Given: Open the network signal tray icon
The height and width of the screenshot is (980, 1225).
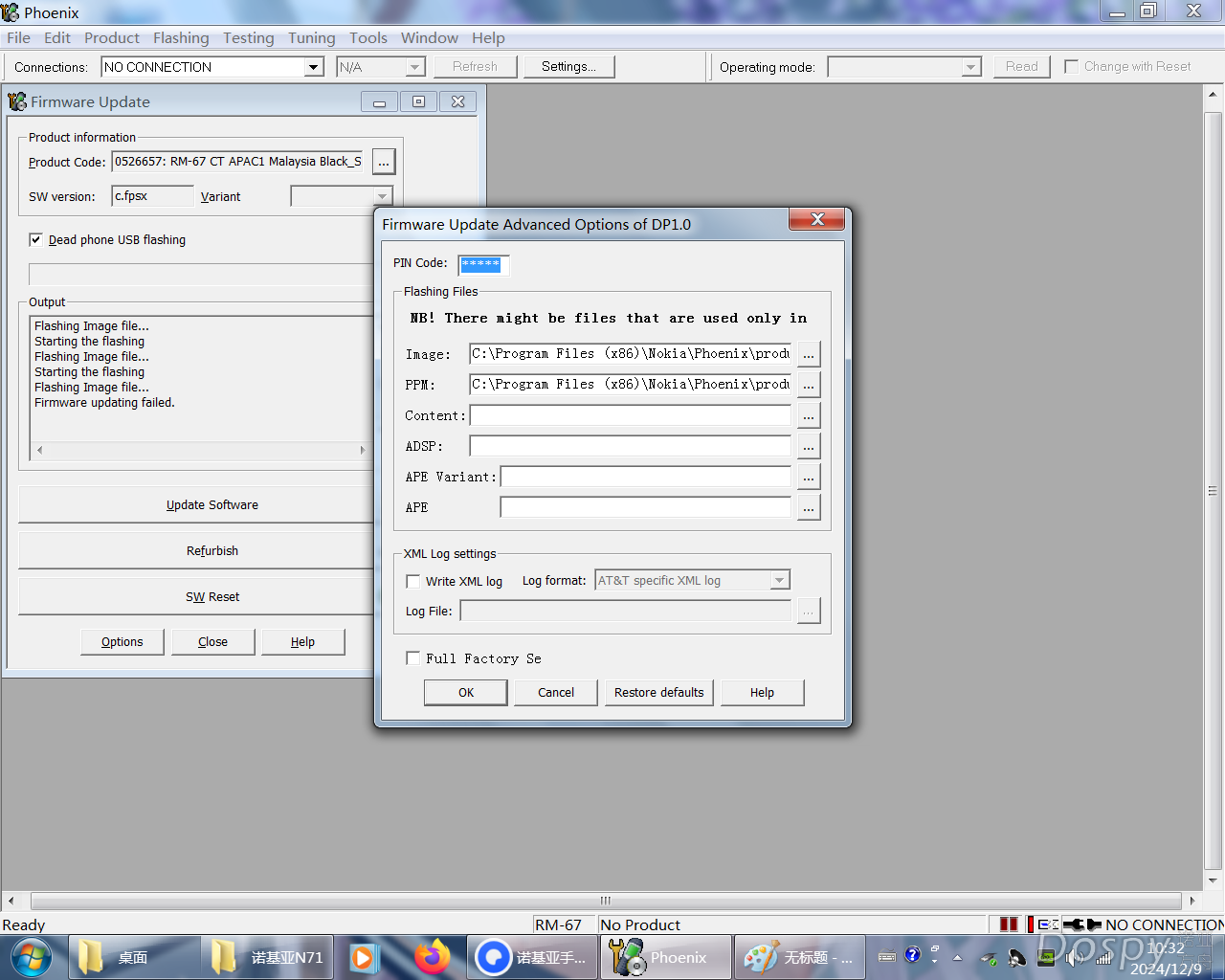Looking at the screenshot, I should (1103, 957).
